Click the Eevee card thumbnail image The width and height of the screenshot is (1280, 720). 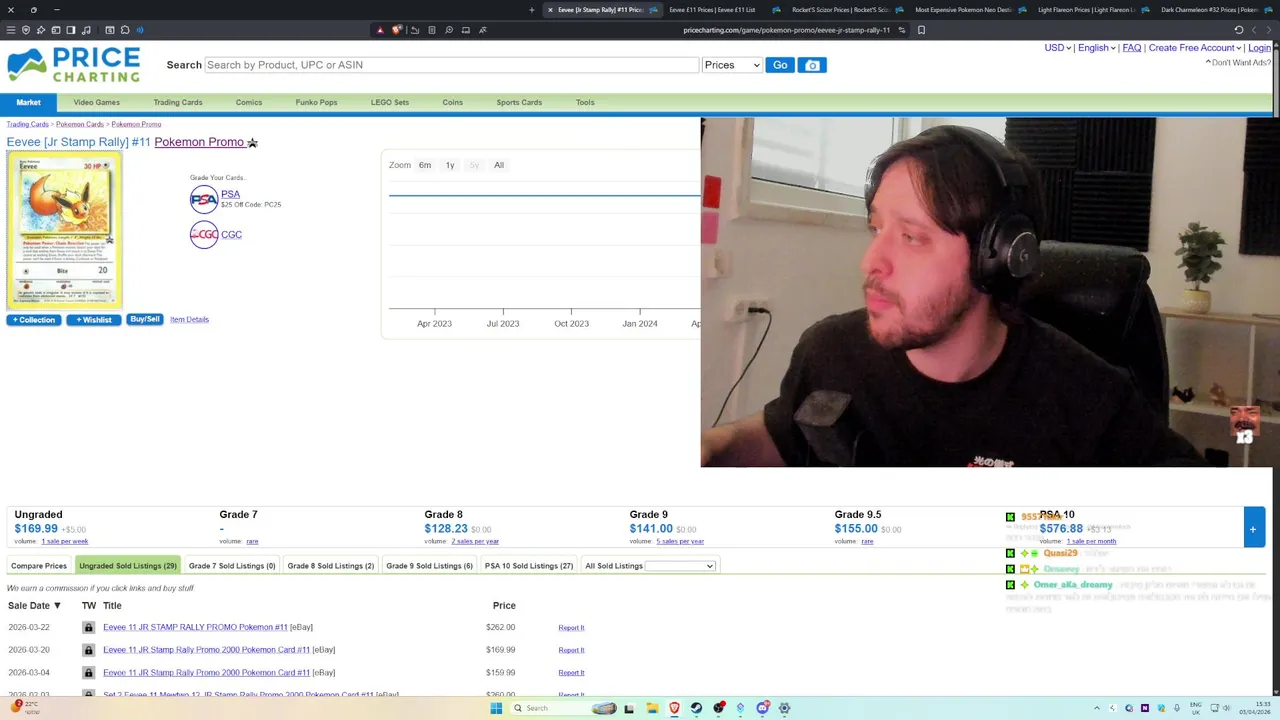point(65,230)
